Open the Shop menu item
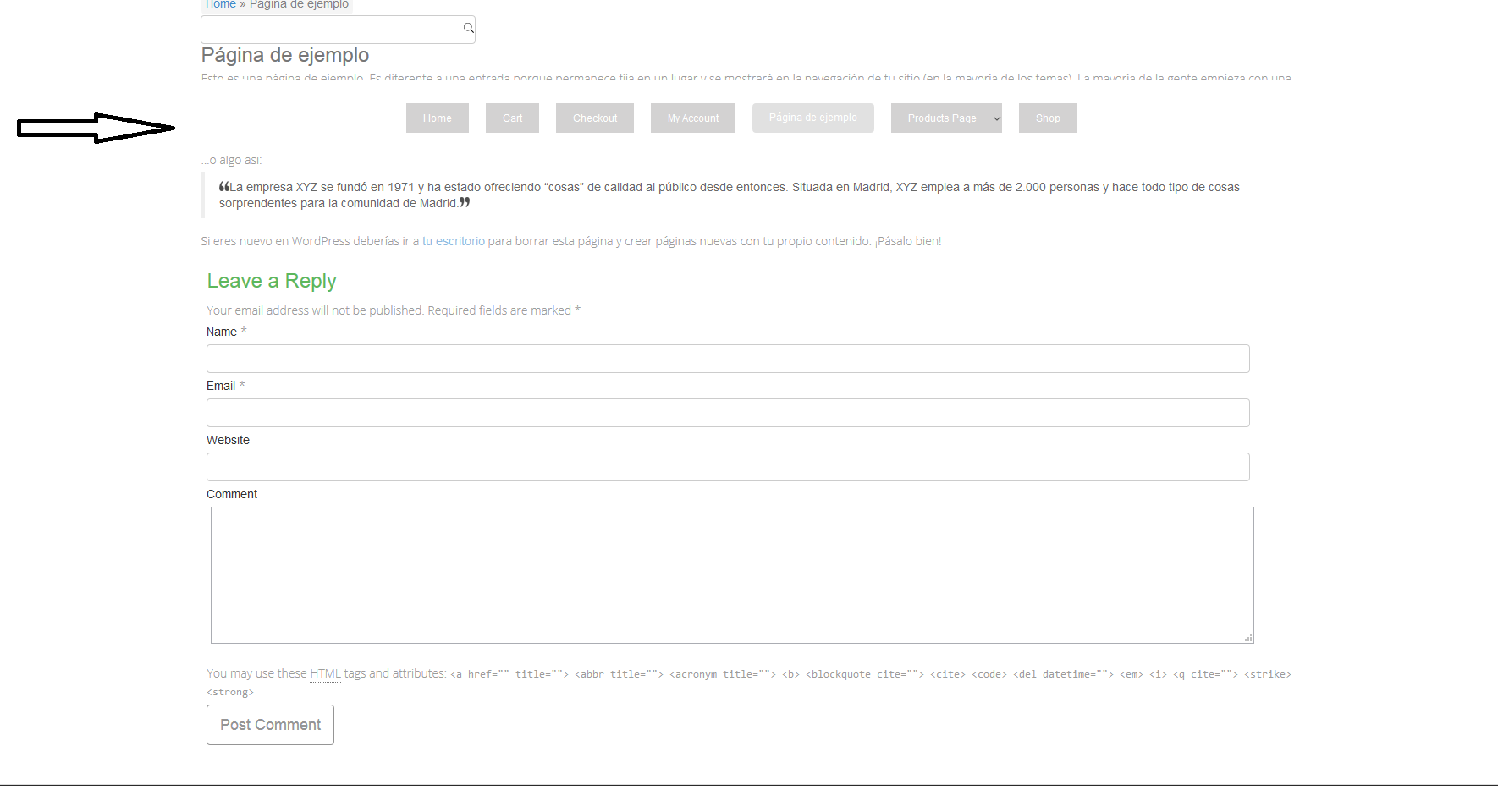The width and height of the screenshot is (1498, 812). 1047,118
